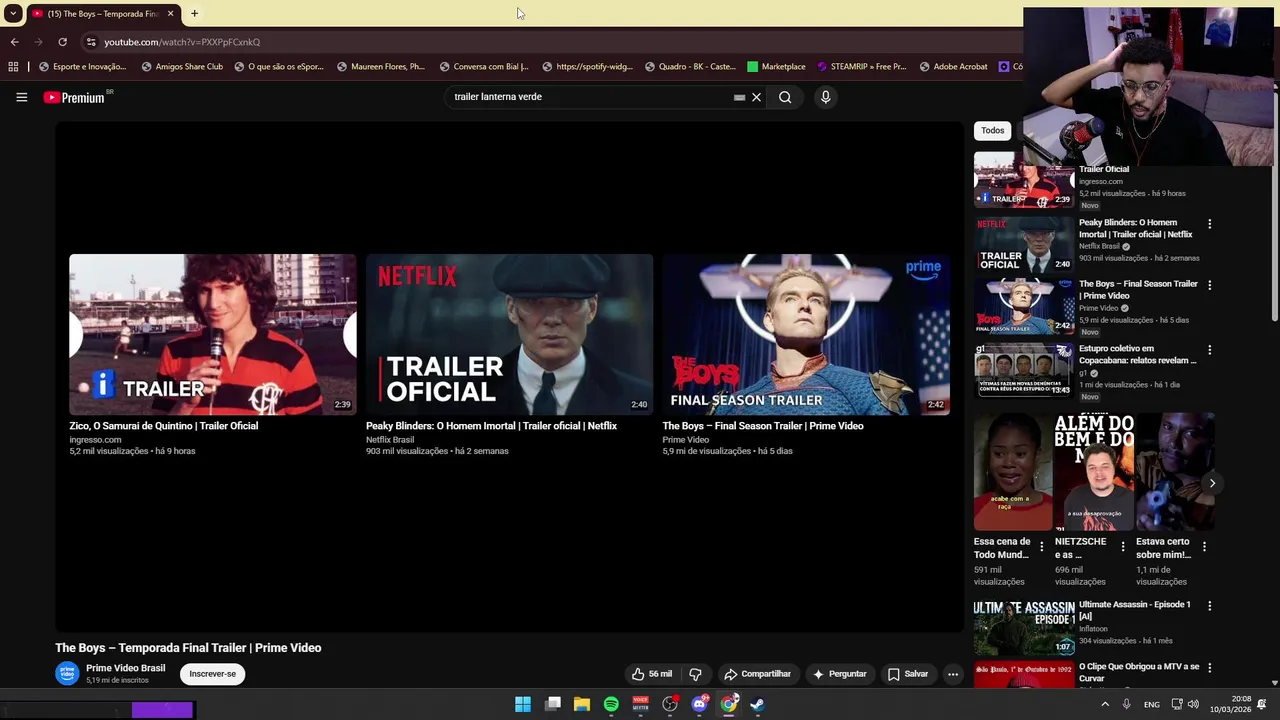Open a new Chrome tab
The image size is (1280, 720).
[x=194, y=14]
